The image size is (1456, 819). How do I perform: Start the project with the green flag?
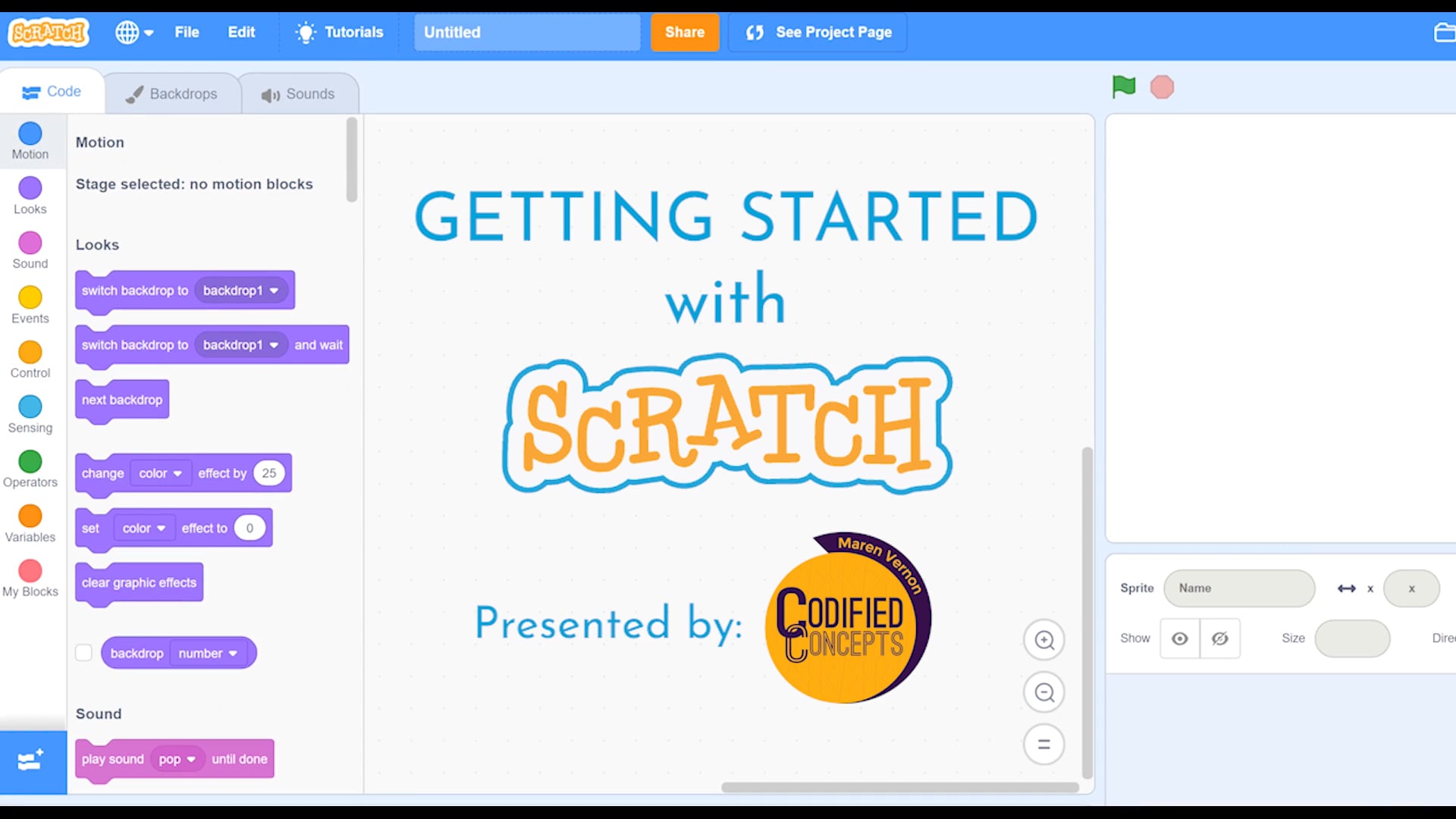[1122, 86]
